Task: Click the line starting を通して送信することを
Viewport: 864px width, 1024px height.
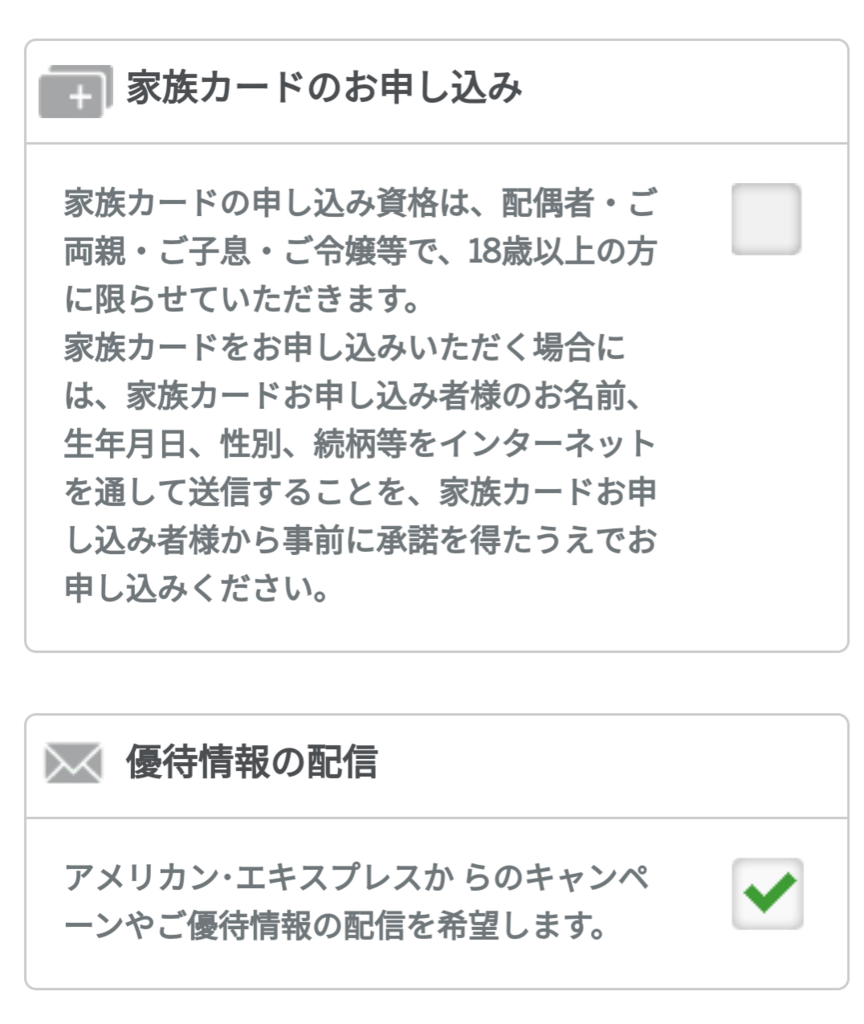Action: 360,492
